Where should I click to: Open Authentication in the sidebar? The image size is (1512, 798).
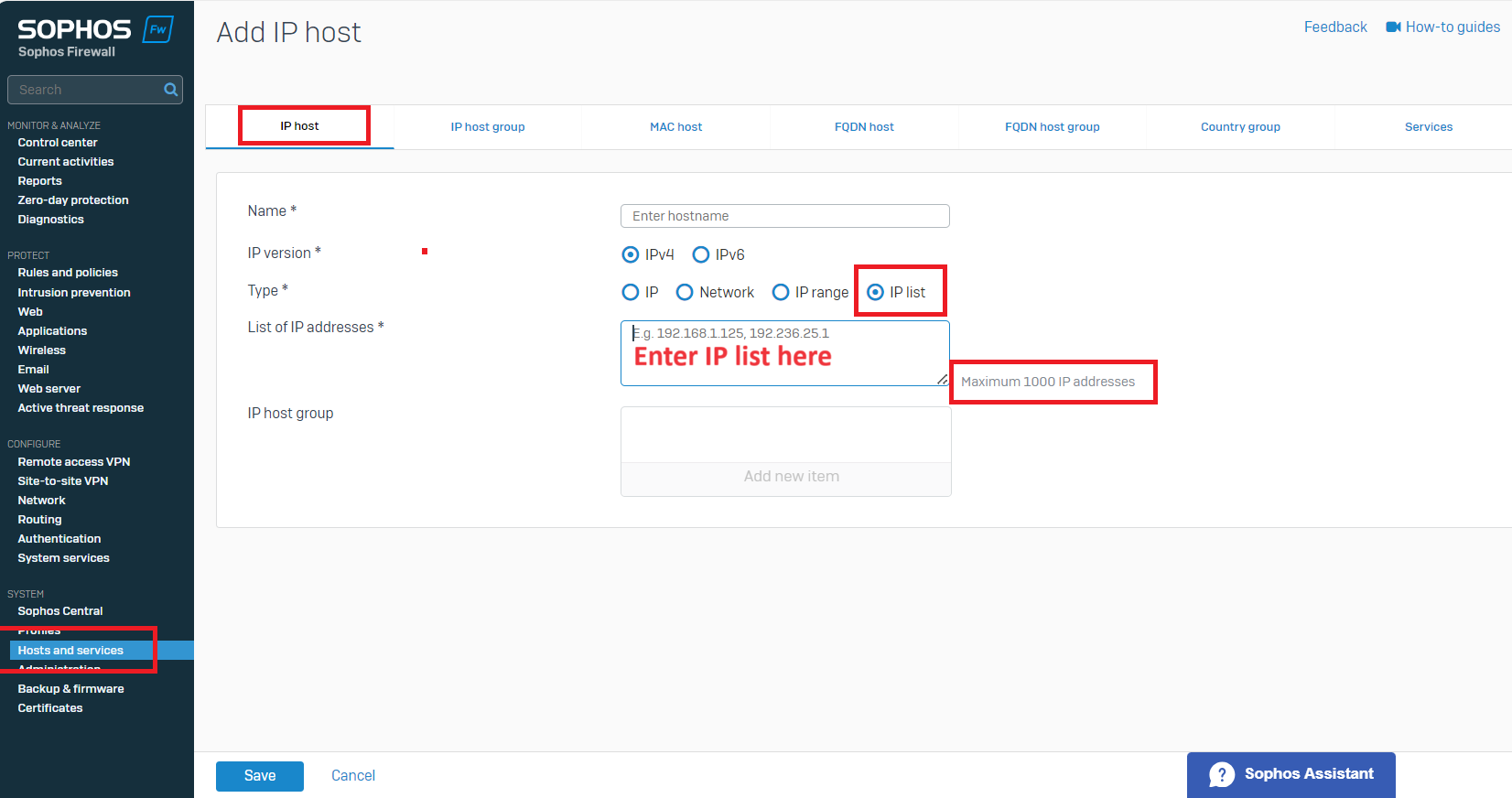[x=59, y=539]
